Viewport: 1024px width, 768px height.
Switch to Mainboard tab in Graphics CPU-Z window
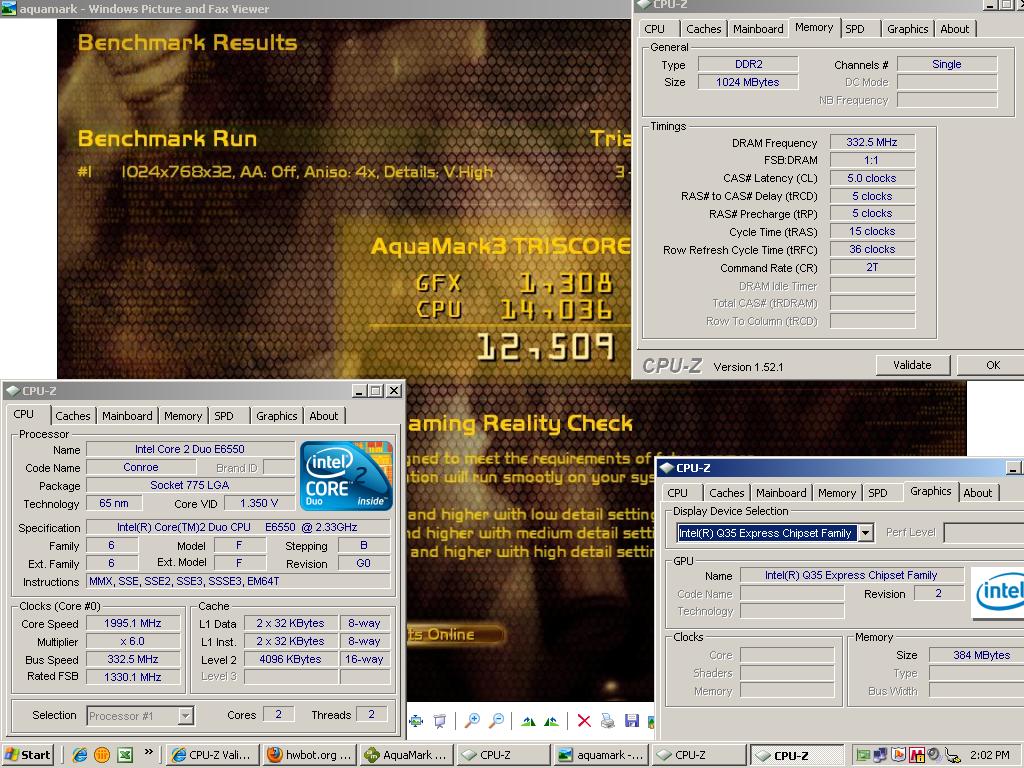[781, 493]
